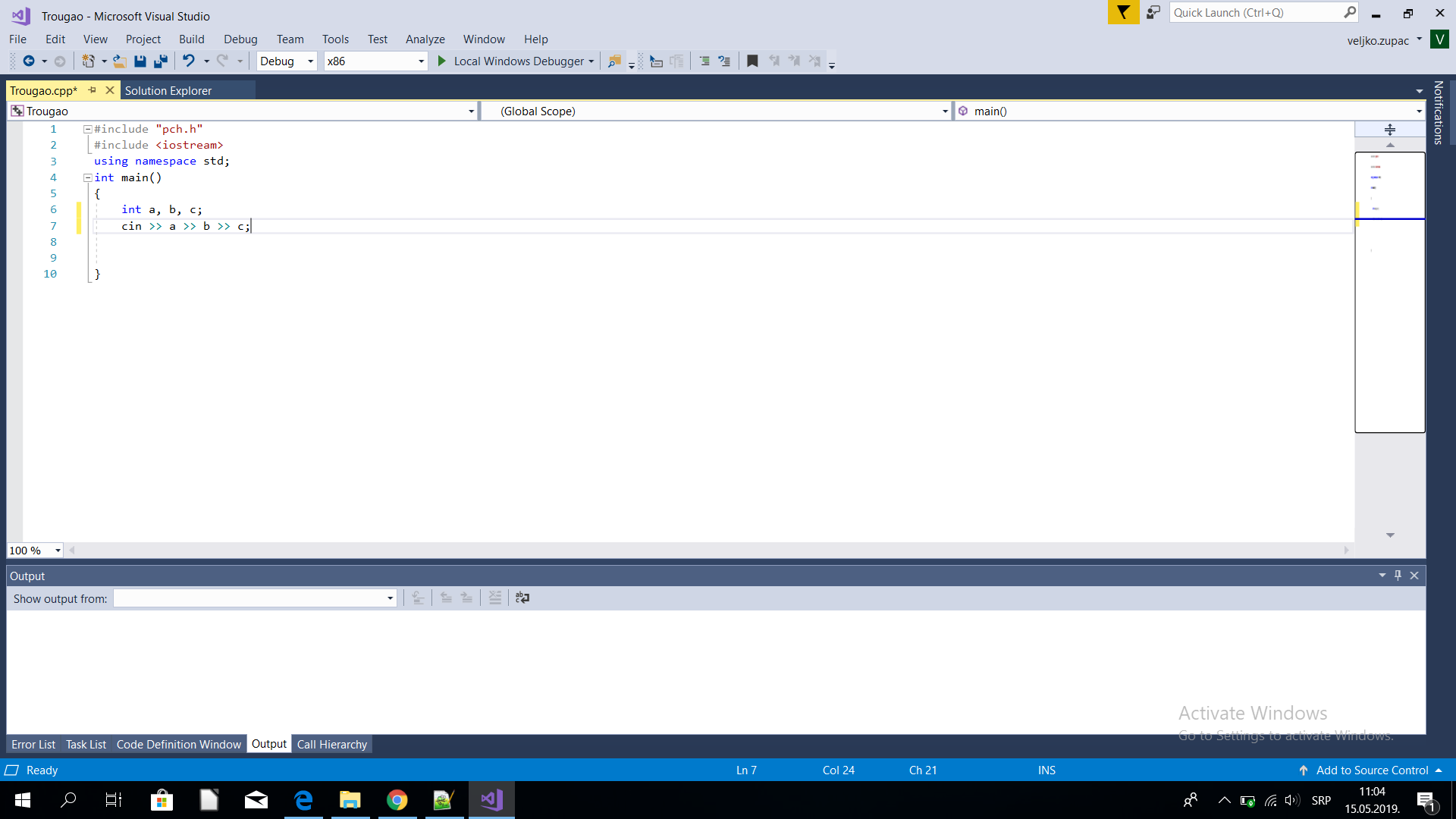Click the Open File folder icon
This screenshot has height=819, width=1456.
click(120, 61)
